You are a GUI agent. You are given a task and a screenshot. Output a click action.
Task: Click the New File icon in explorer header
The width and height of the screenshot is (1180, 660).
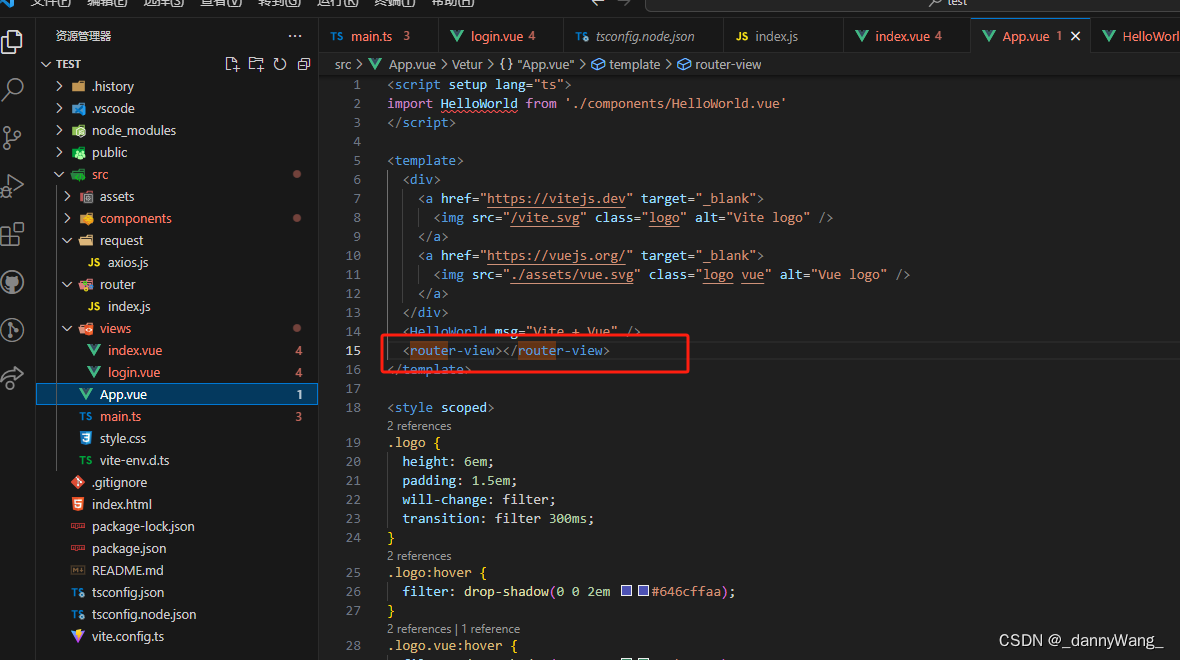point(233,64)
